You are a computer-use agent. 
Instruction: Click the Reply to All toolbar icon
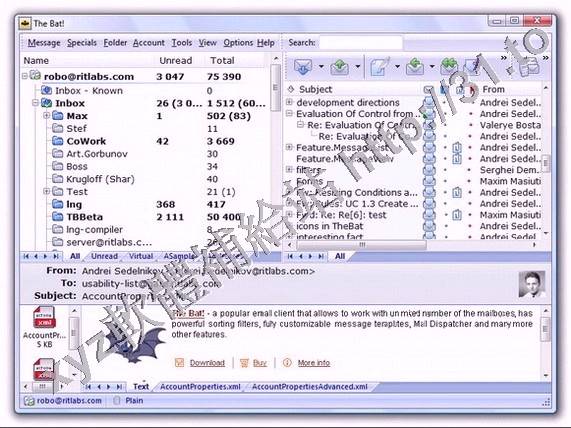point(449,66)
